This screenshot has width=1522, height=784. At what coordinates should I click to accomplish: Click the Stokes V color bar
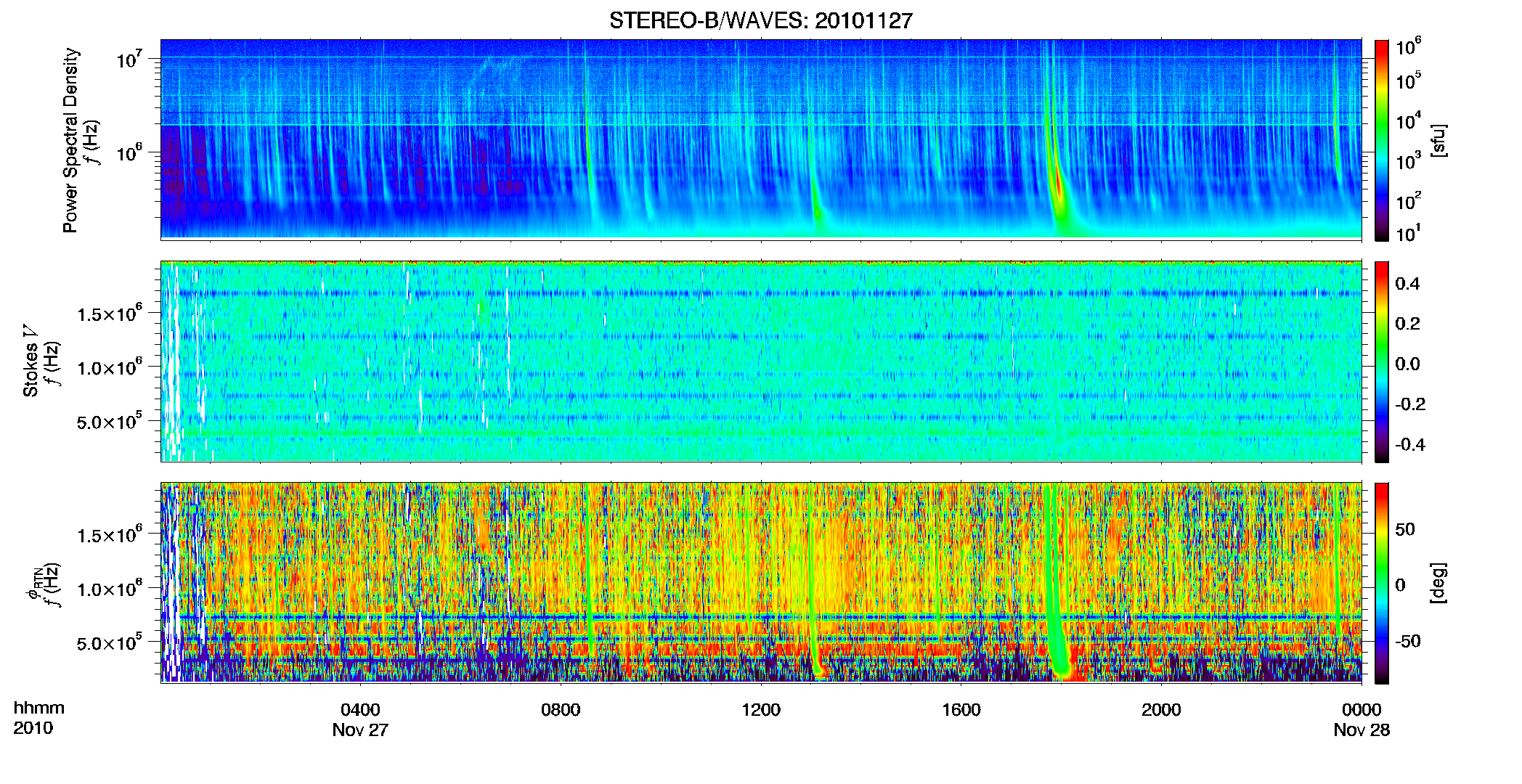pos(1382,362)
